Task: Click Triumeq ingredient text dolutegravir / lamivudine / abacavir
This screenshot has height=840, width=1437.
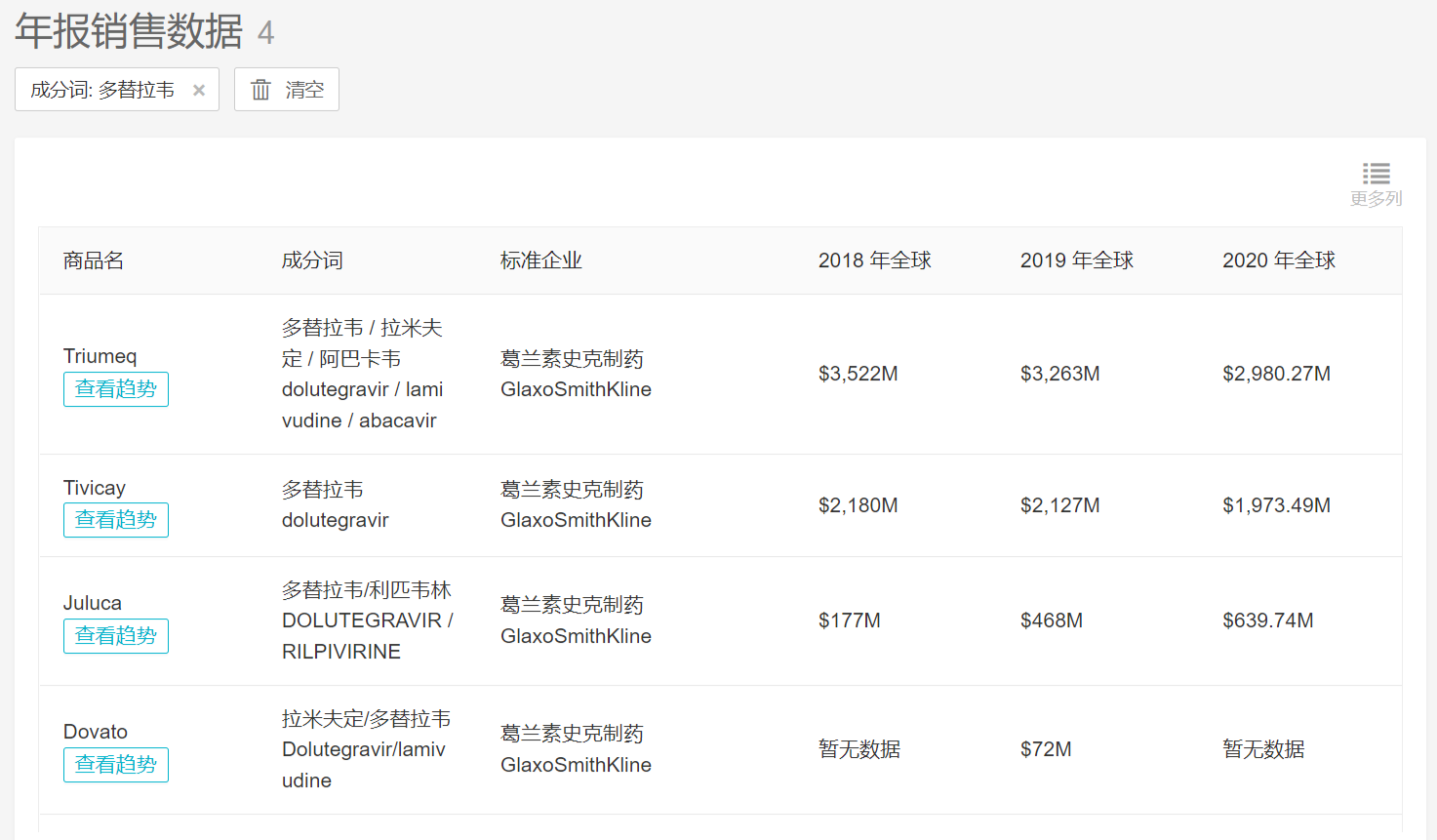Action: pyautogui.click(x=363, y=405)
